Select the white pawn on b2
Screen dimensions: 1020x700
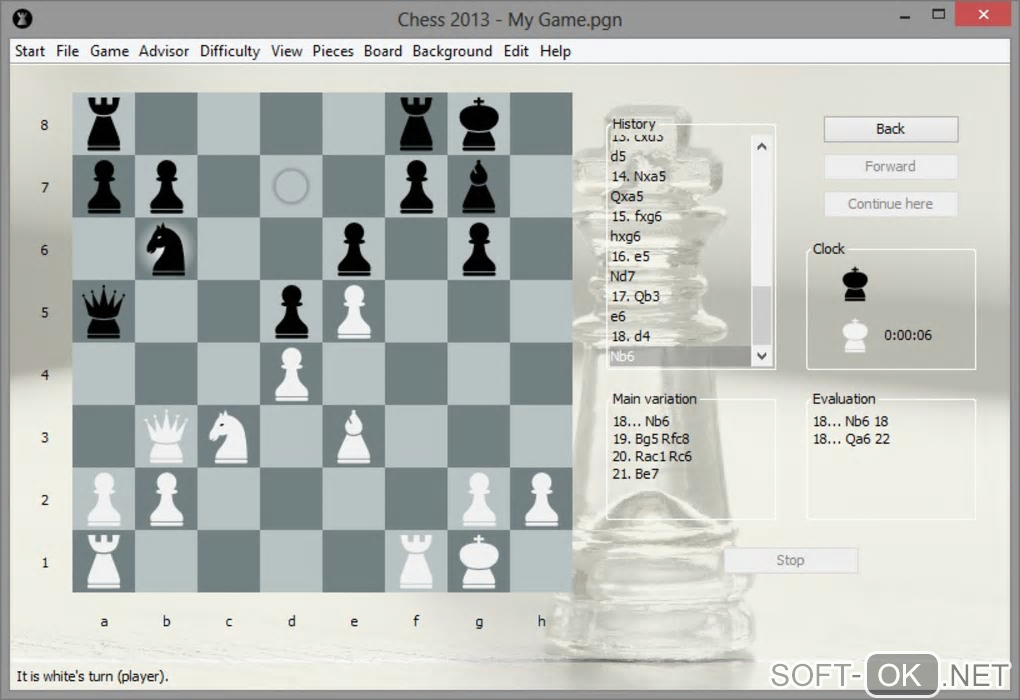(x=167, y=499)
